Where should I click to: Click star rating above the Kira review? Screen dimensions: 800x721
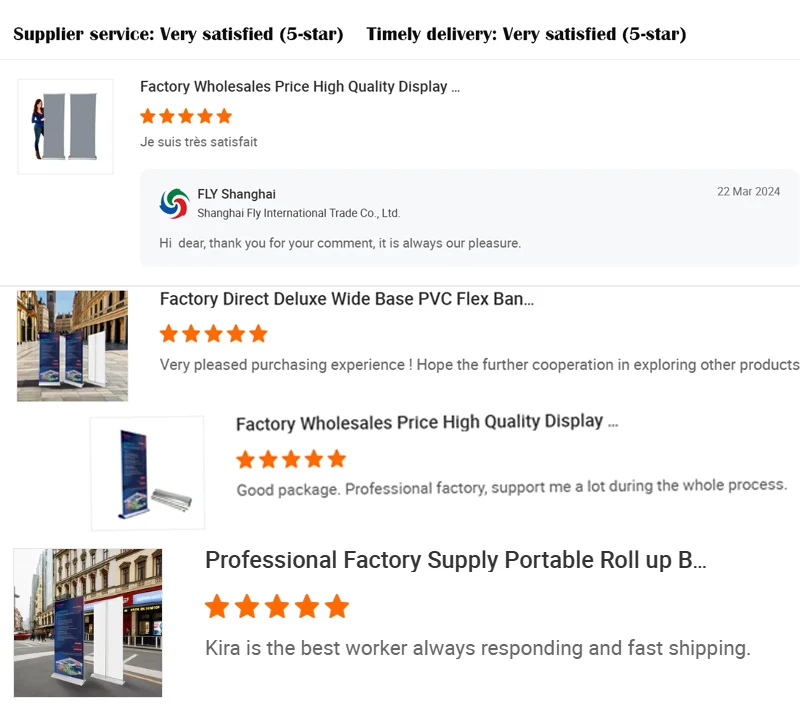[x=277, y=606]
